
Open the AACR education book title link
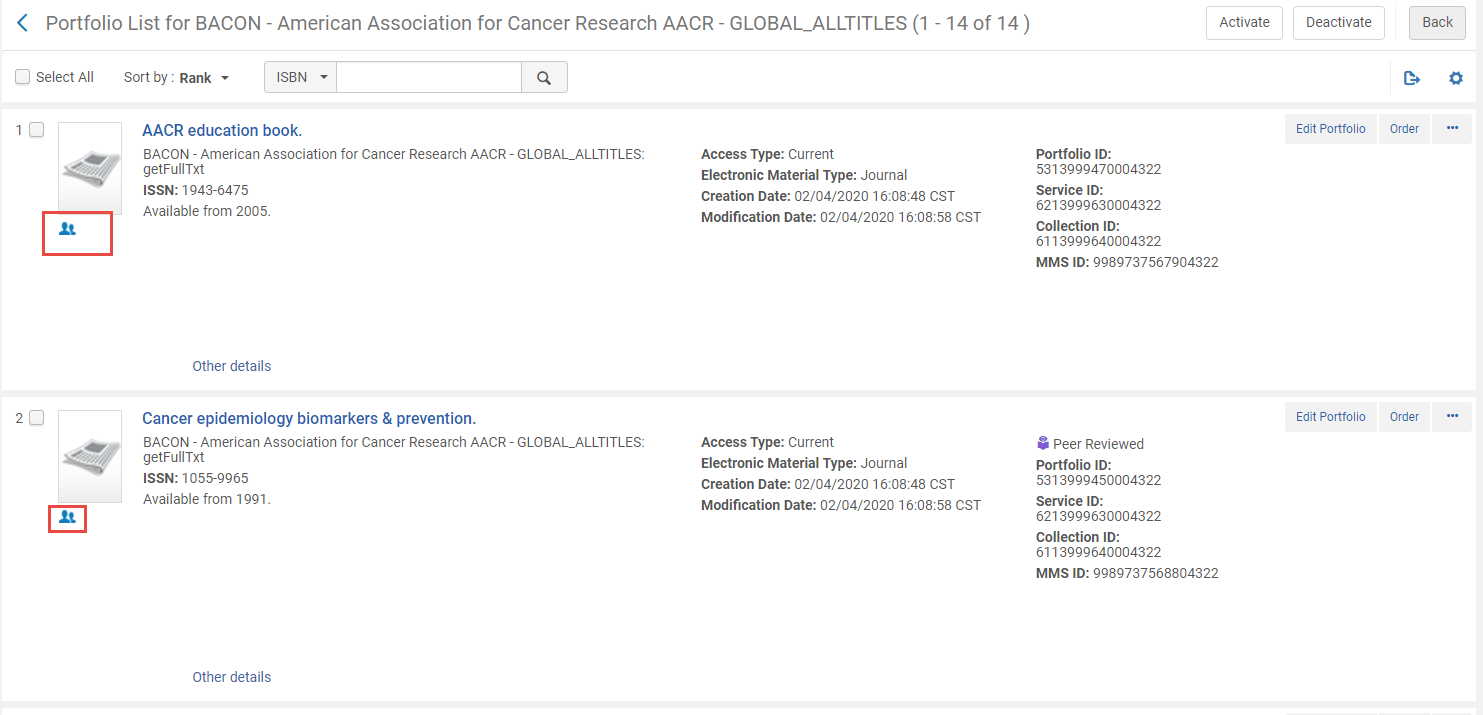tap(222, 130)
